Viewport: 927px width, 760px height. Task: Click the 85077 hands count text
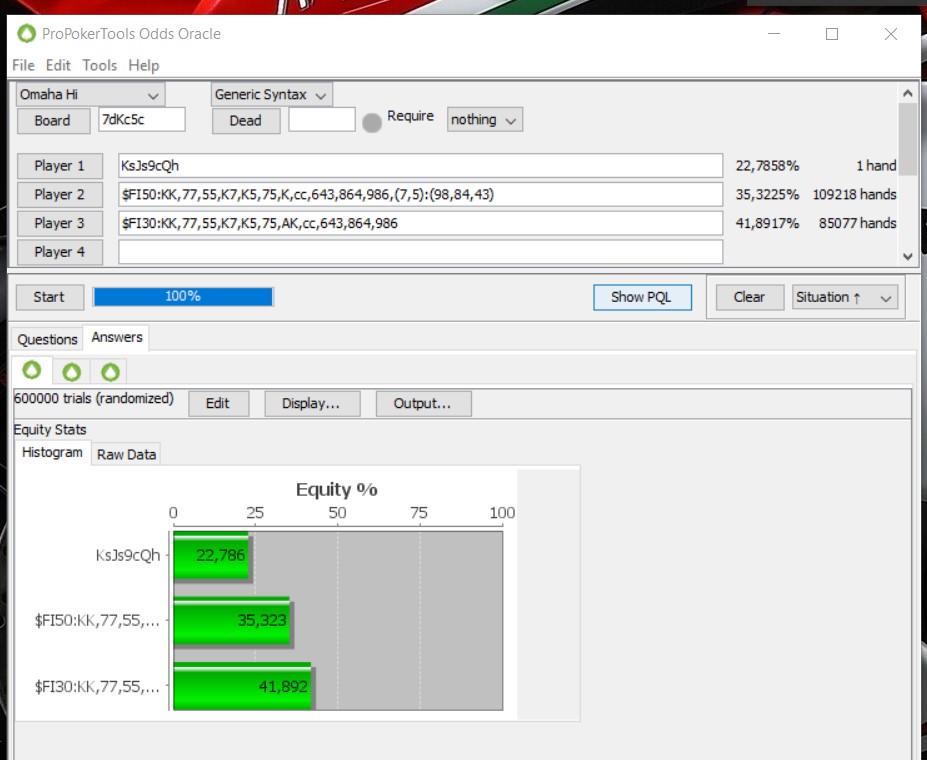point(857,223)
